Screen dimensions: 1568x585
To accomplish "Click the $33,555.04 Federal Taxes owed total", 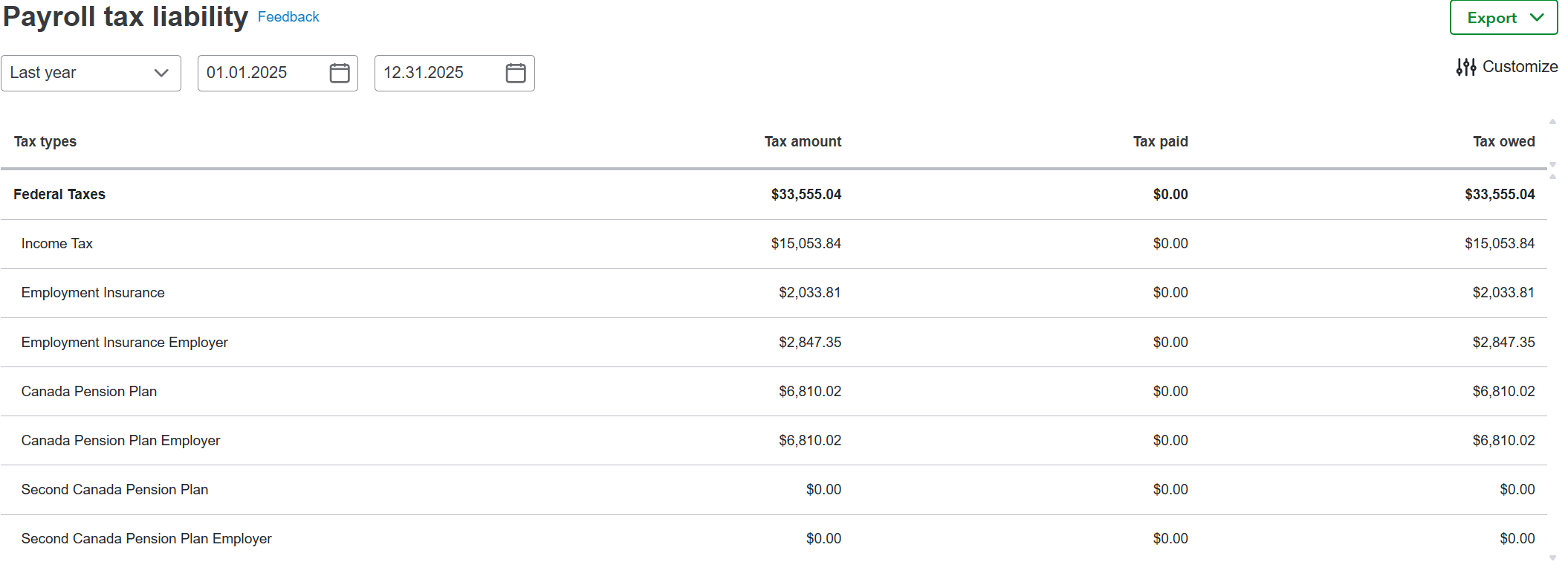I will point(1499,195).
